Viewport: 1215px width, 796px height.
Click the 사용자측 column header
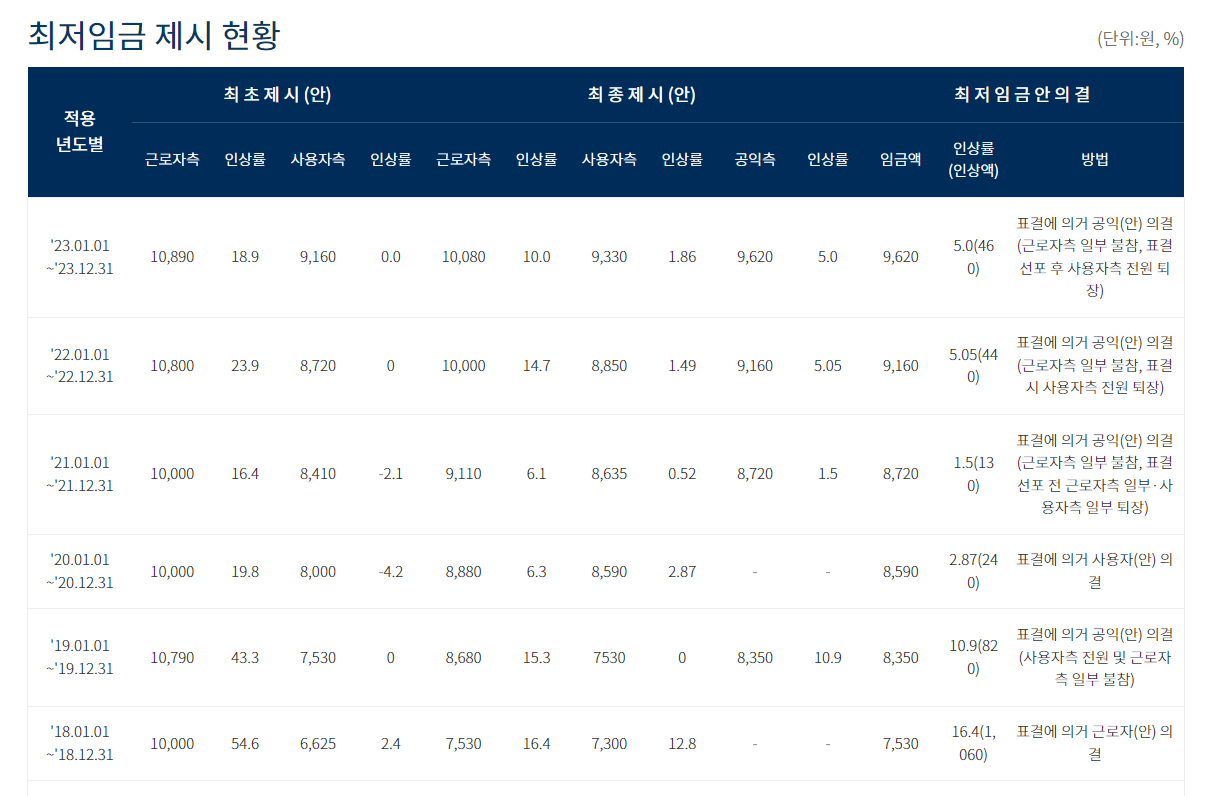pos(317,159)
